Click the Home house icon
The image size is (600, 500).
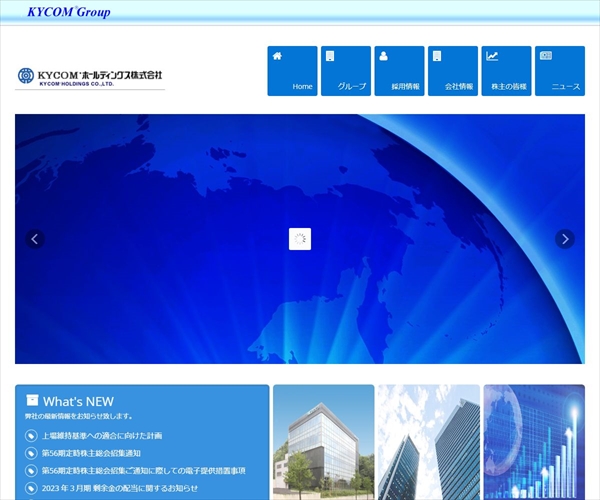[277, 56]
